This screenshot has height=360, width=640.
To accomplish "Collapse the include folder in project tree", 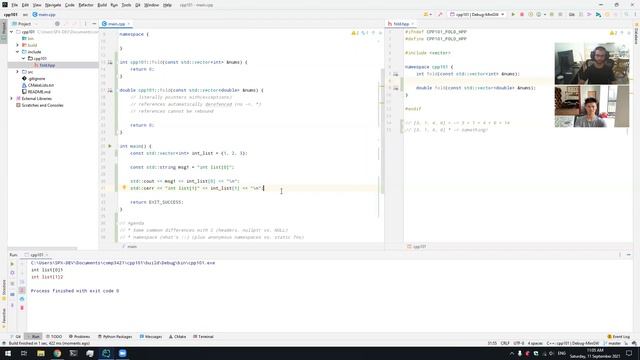I will [x=18, y=51].
